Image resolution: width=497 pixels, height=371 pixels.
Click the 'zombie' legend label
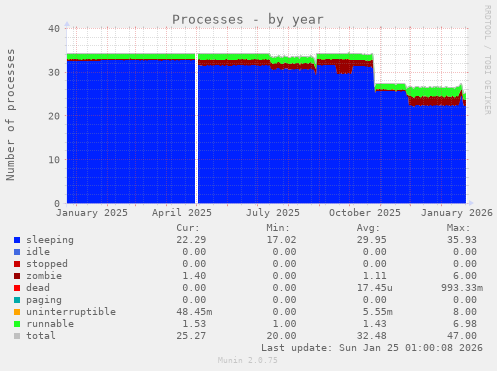pyautogui.click(x=44, y=276)
